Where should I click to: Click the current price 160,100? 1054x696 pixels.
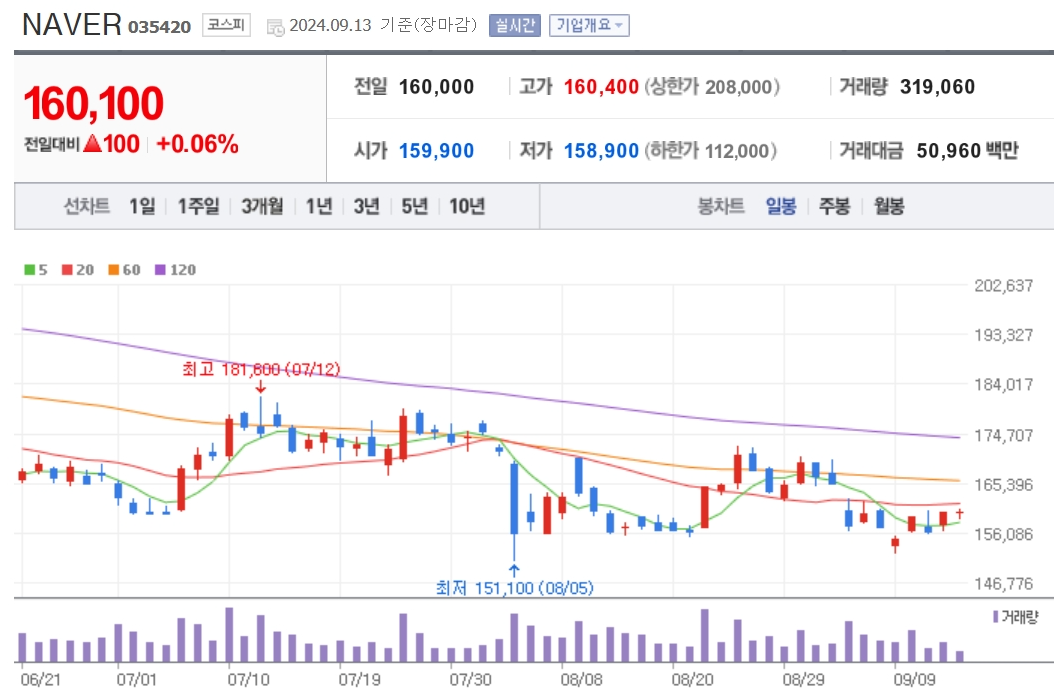point(93,104)
